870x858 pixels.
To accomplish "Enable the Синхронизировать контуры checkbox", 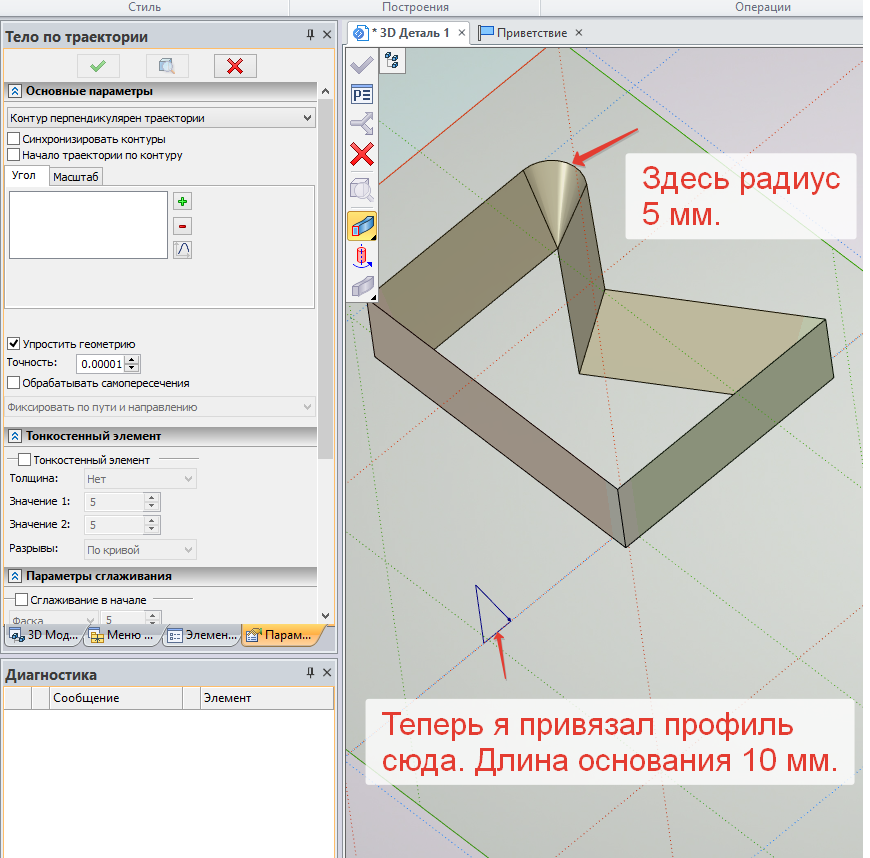I will [x=14, y=139].
